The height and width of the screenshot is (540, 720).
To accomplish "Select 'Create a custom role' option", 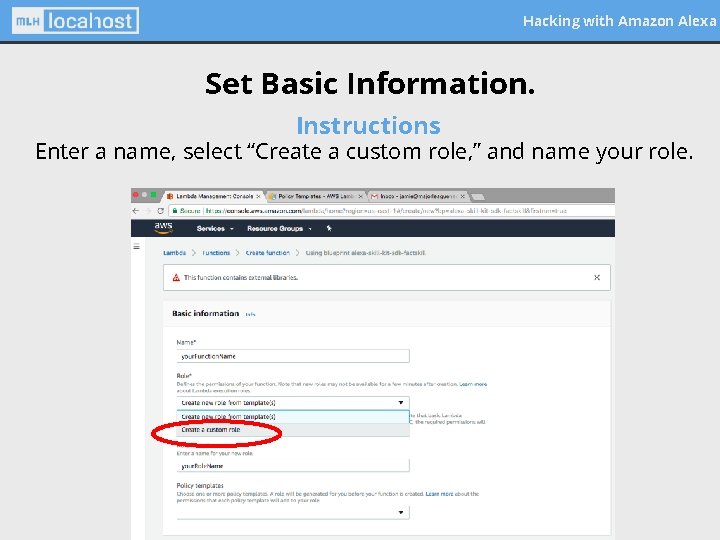I will point(293,429).
